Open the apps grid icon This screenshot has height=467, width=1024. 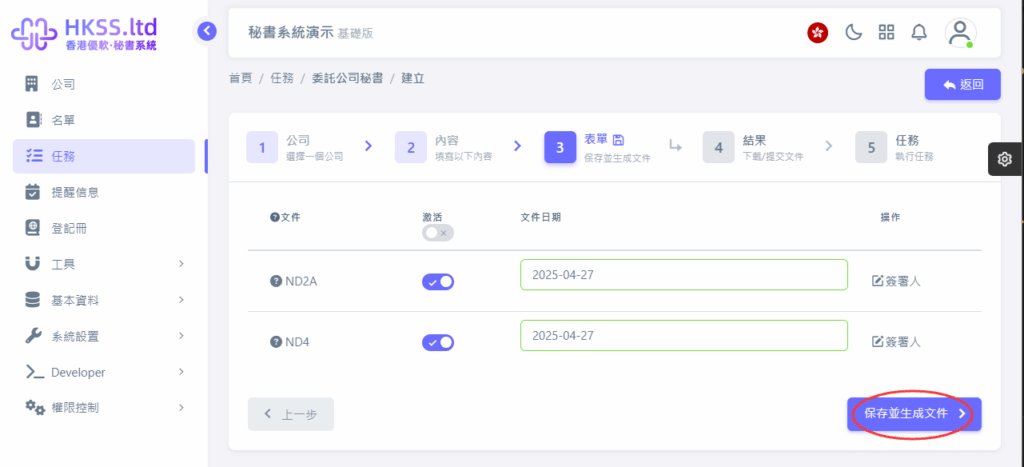coord(886,32)
